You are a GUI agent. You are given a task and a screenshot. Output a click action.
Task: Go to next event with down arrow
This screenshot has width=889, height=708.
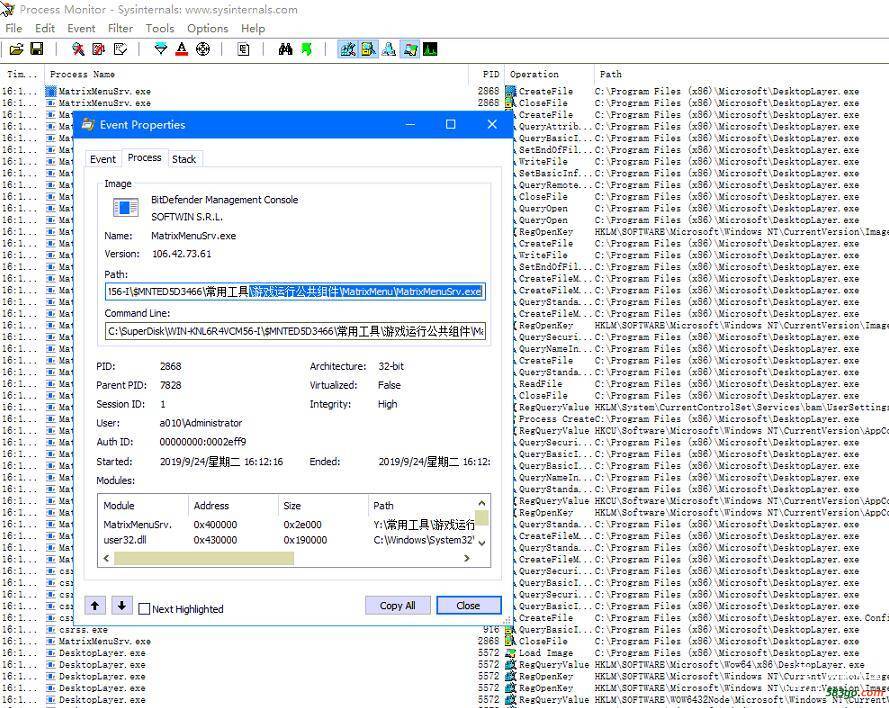pos(122,605)
